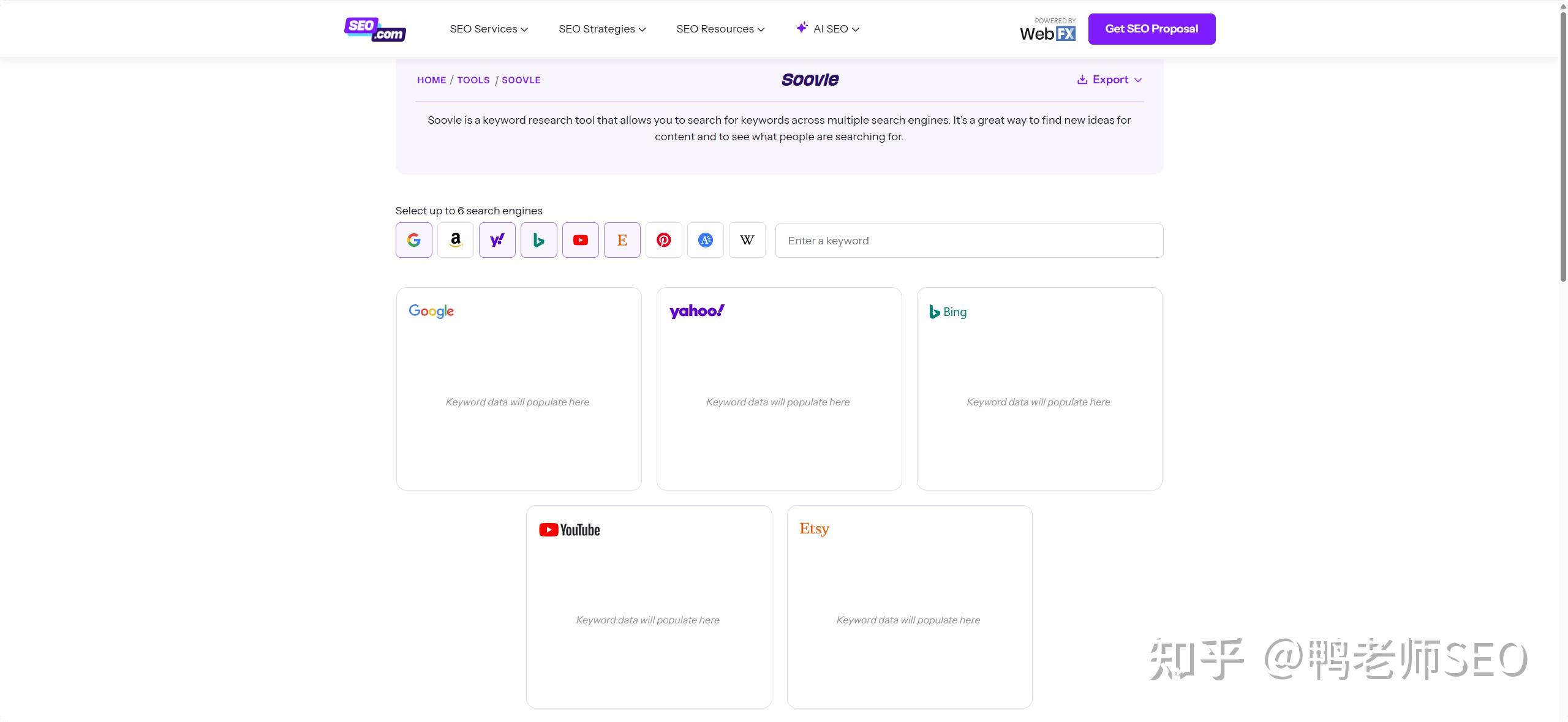The height and width of the screenshot is (722, 1568).
Task: Open the SEO Resources menu
Action: point(720,29)
